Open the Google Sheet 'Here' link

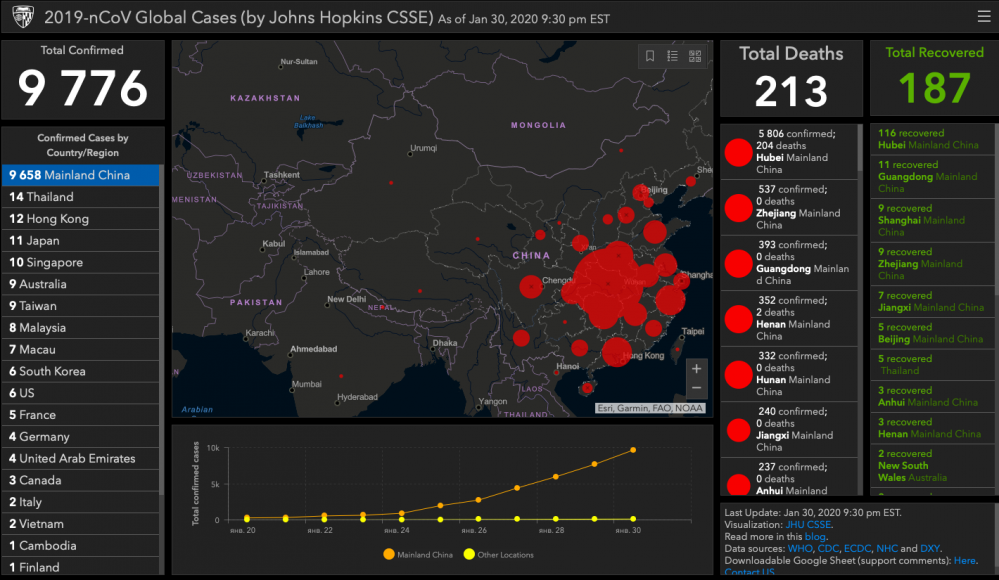[x=964, y=561]
